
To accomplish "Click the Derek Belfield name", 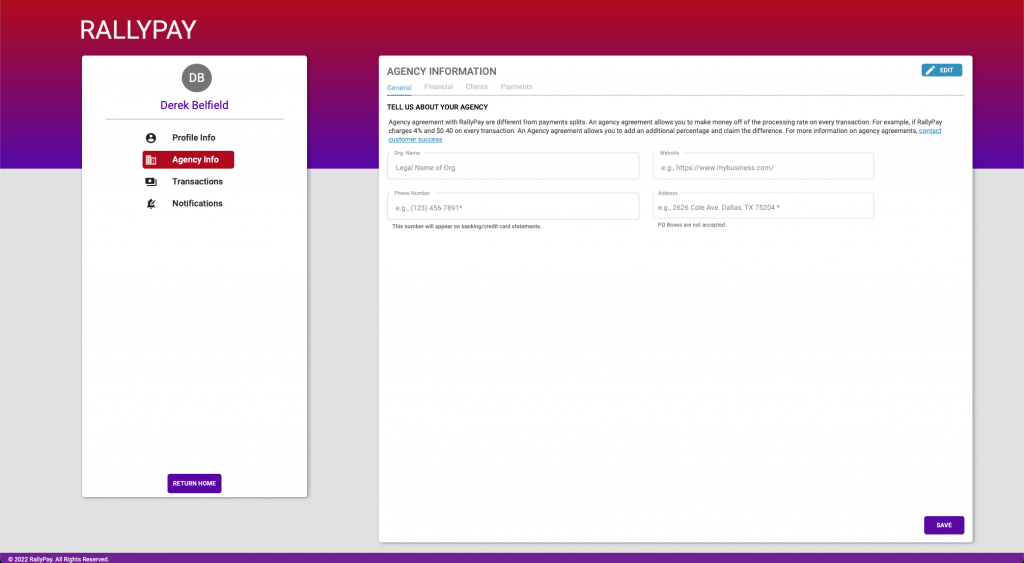I will [195, 105].
